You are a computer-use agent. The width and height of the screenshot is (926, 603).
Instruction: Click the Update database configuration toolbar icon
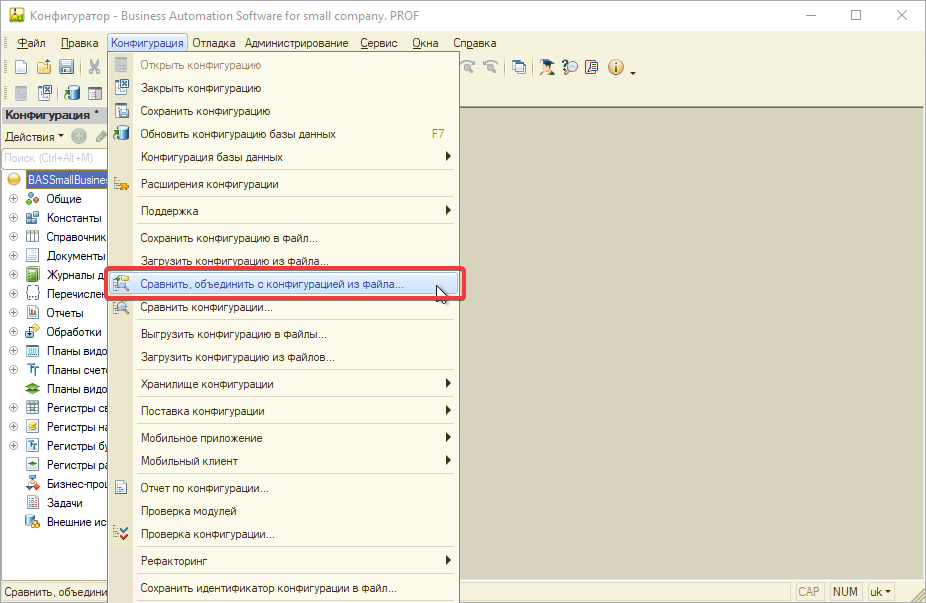click(72, 93)
